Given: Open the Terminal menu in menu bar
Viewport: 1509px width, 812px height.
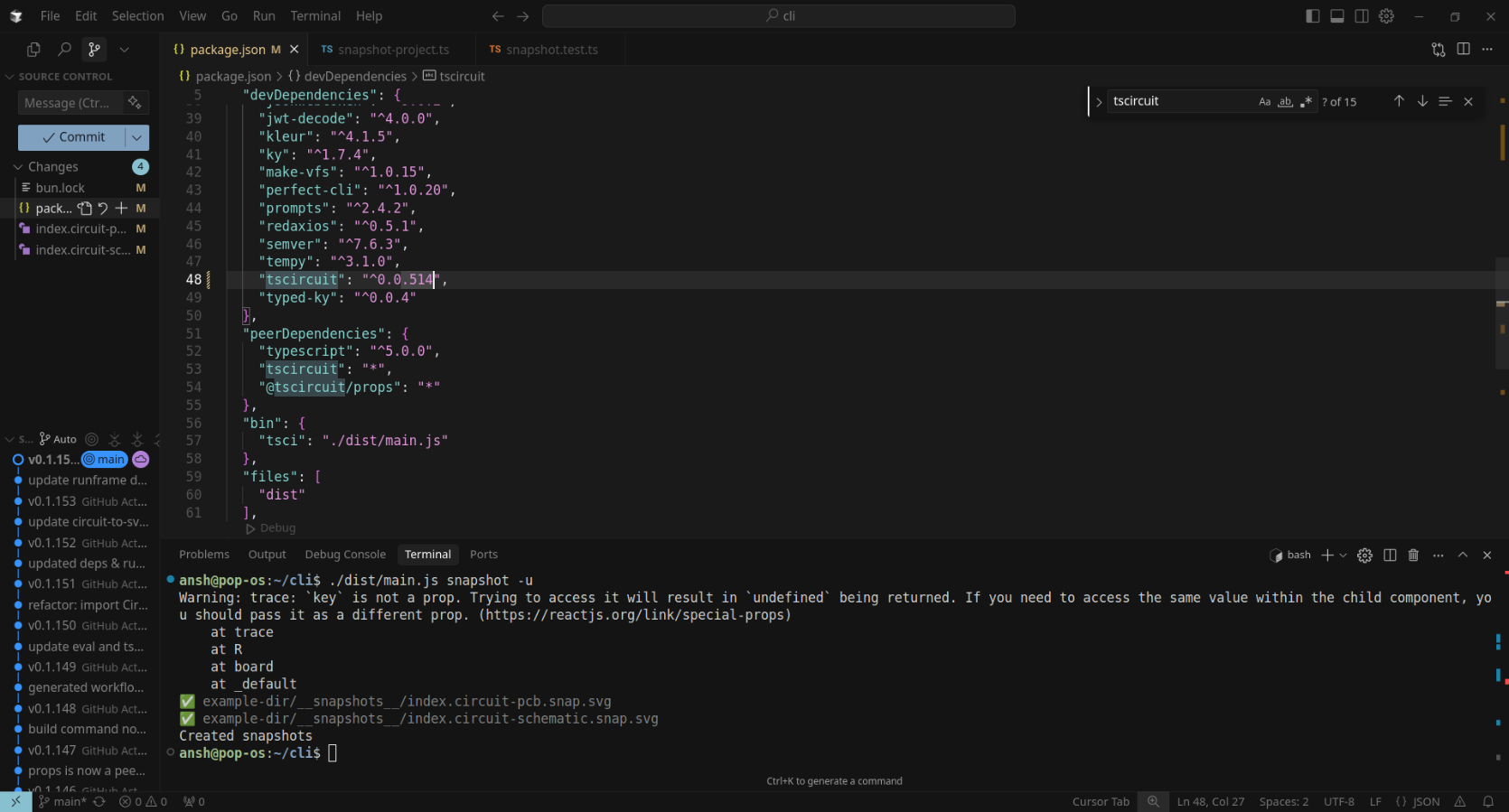Looking at the screenshot, I should coord(315,16).
